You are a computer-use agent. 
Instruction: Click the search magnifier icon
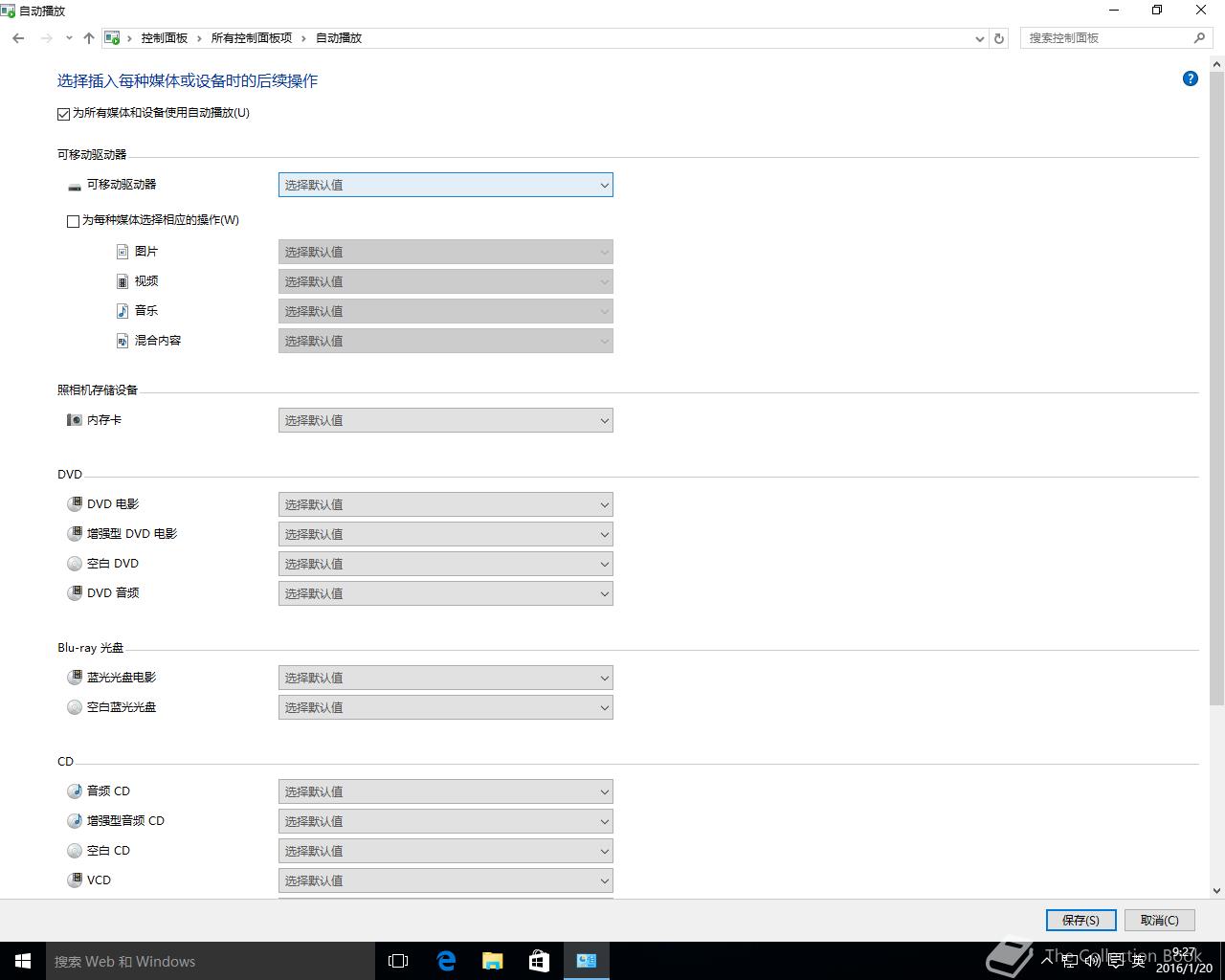(1199, 38)
